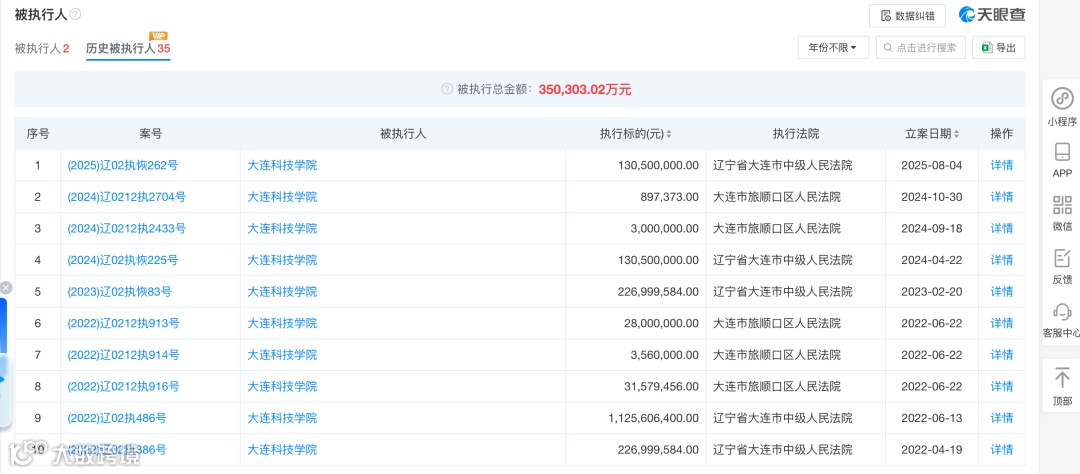Click 大连科技学院 in row 5

click(282, 292)
